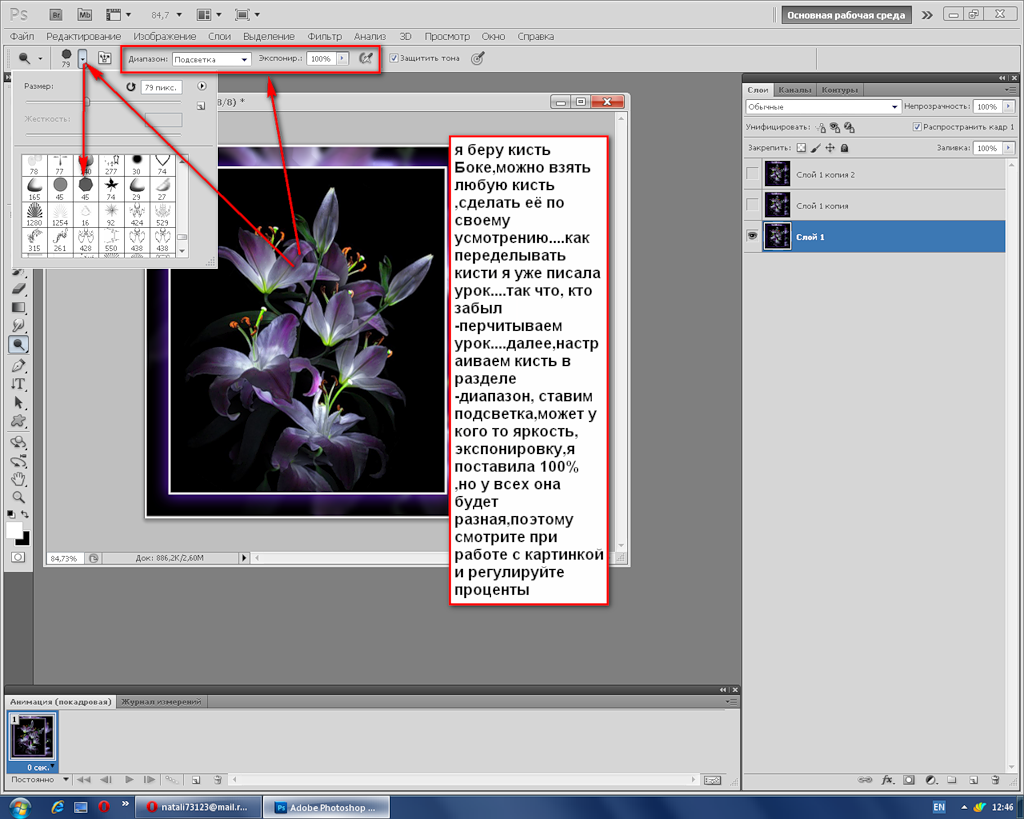Screen dimensions: 1024x819
Task: Pick the Hand tool
Action: (x=18, y=478)
